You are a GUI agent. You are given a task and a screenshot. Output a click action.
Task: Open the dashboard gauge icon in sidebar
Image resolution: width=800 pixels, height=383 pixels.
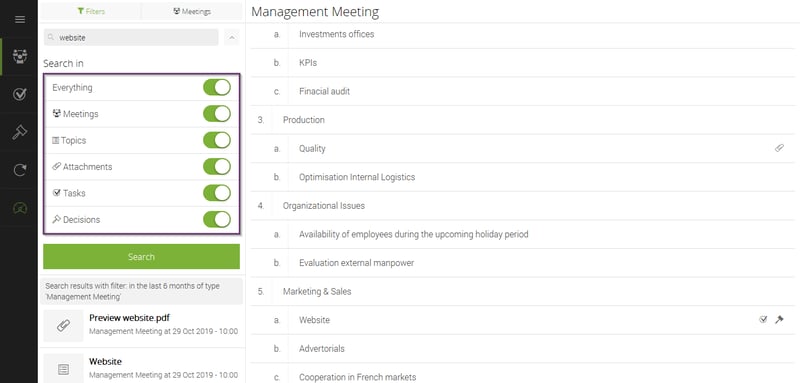pyautogui.click(x=19, y=208)
